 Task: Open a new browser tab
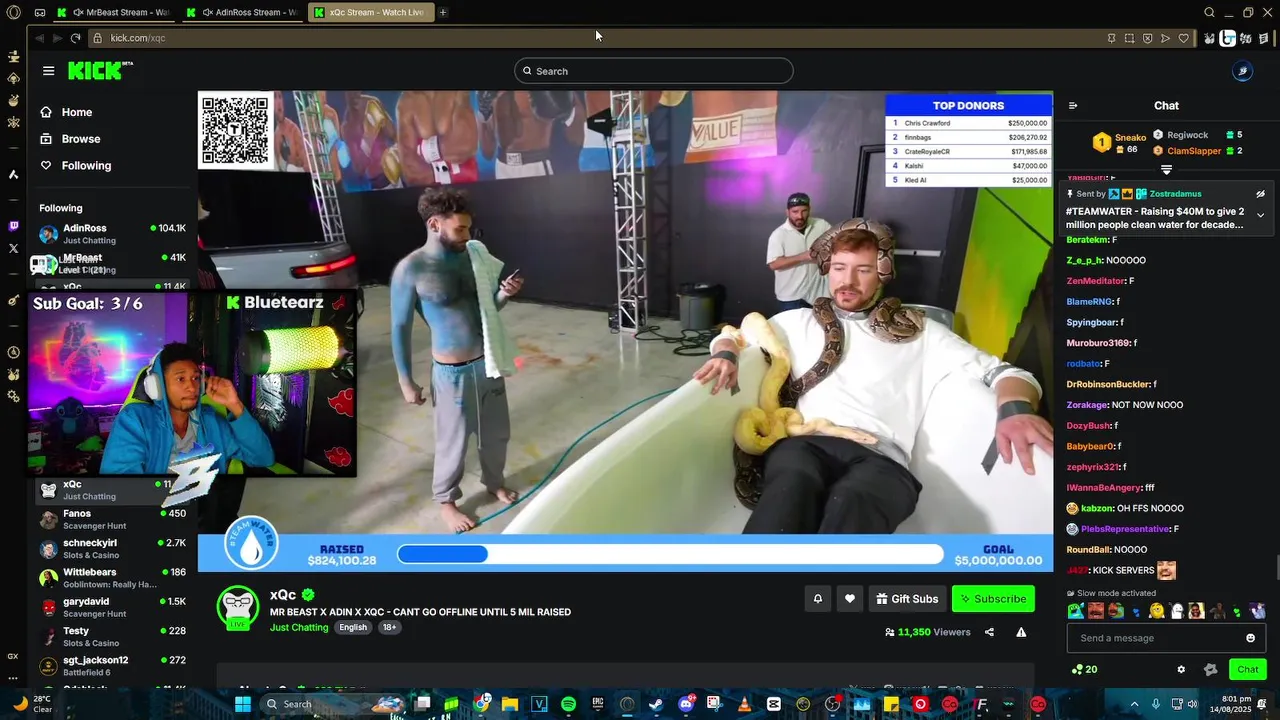point(443,12)
